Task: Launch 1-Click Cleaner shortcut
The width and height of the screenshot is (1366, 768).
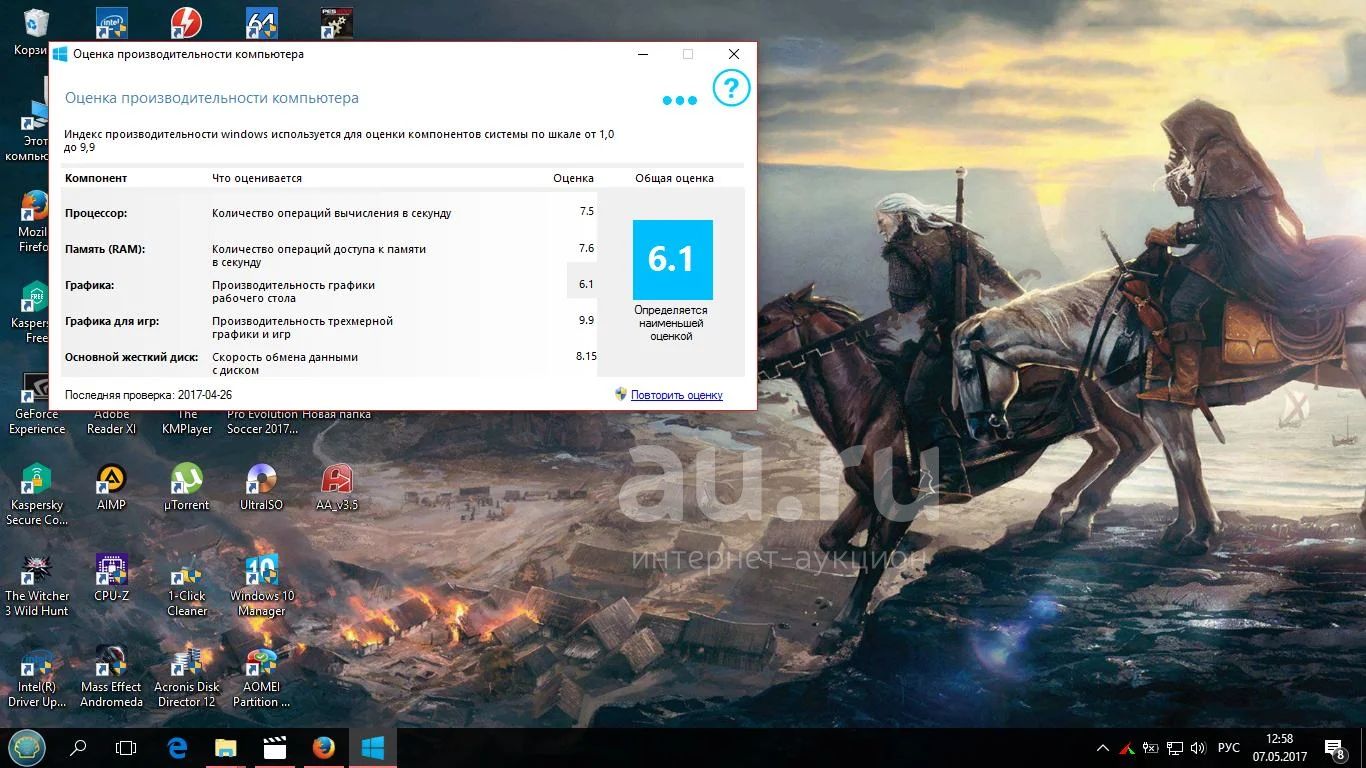Action: coord(187,586)
